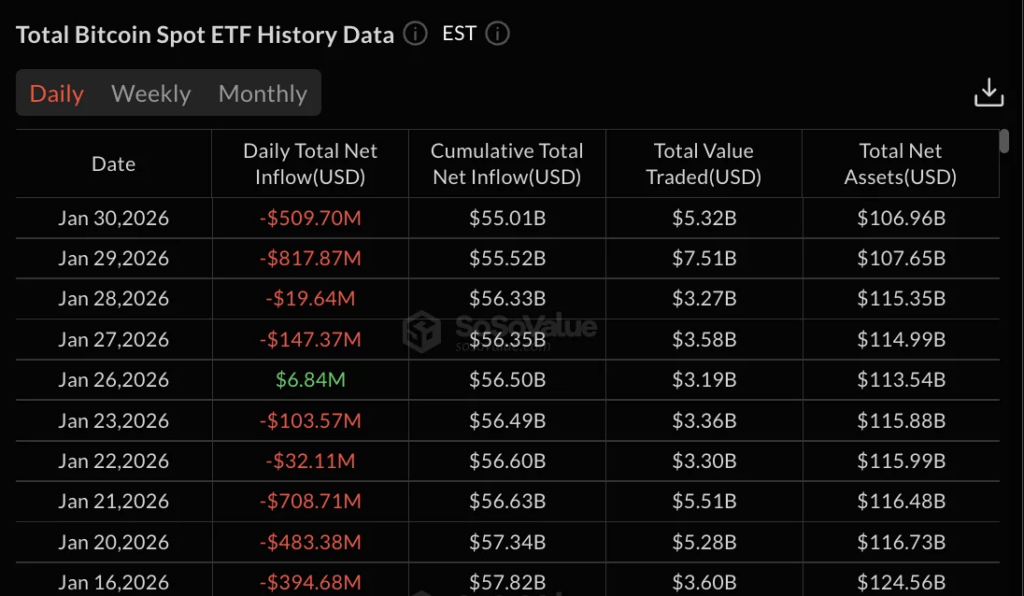The image size is (1024, 596).
Task: Click the Cumulative Total Net Inflow header
Action: 506,163
